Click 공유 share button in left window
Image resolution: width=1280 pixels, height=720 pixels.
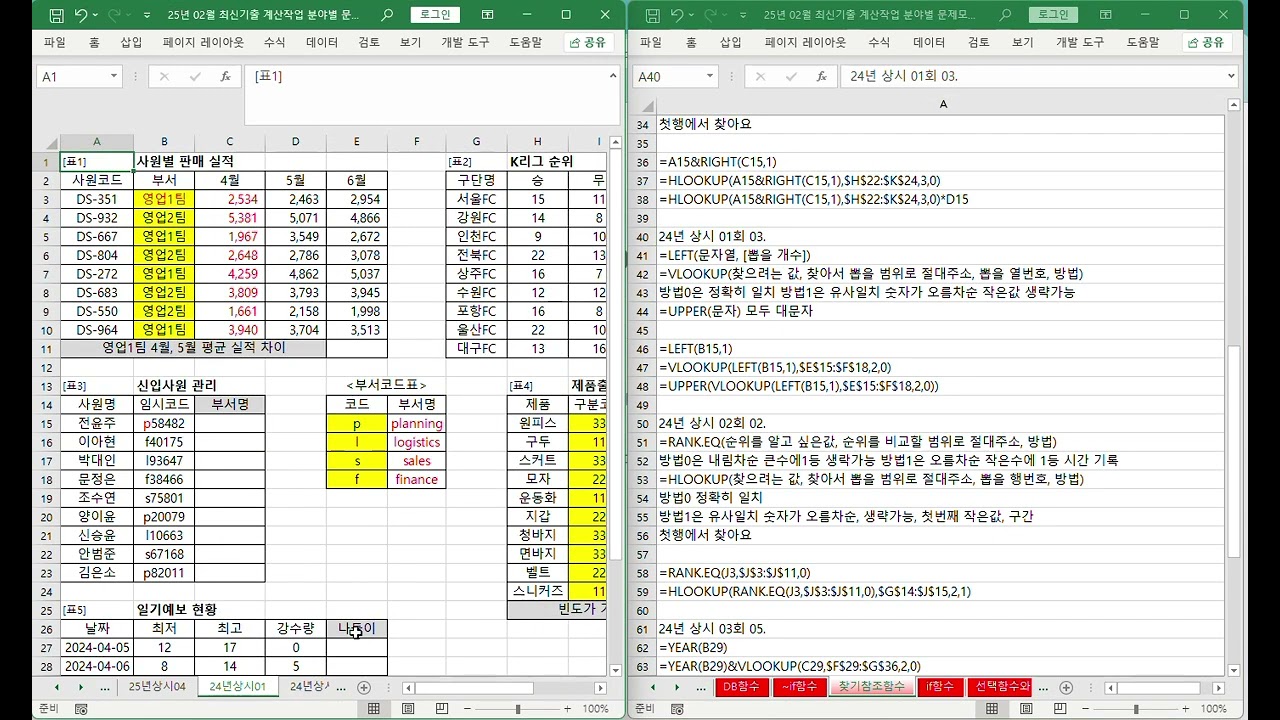click(x=588, y=42)
